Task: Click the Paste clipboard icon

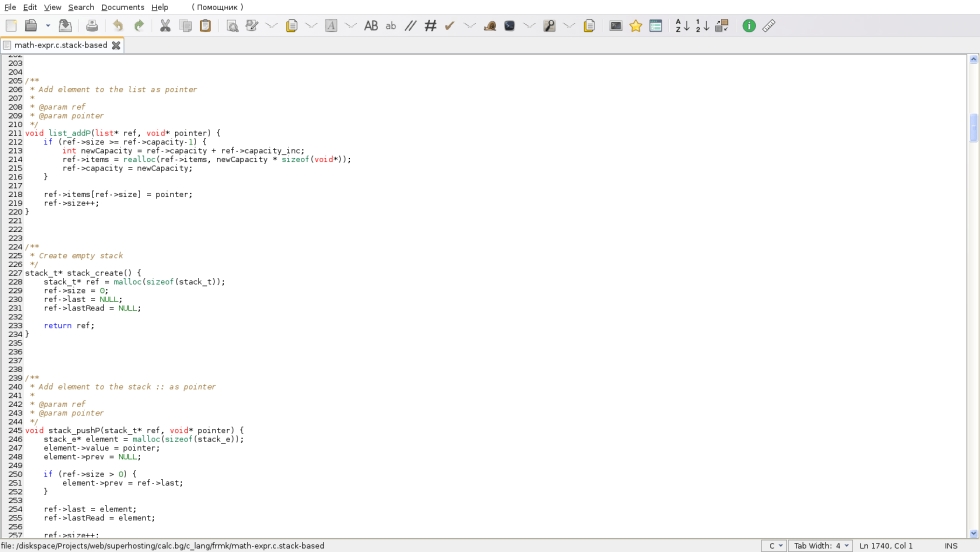Action: click(x=205, y=26)
